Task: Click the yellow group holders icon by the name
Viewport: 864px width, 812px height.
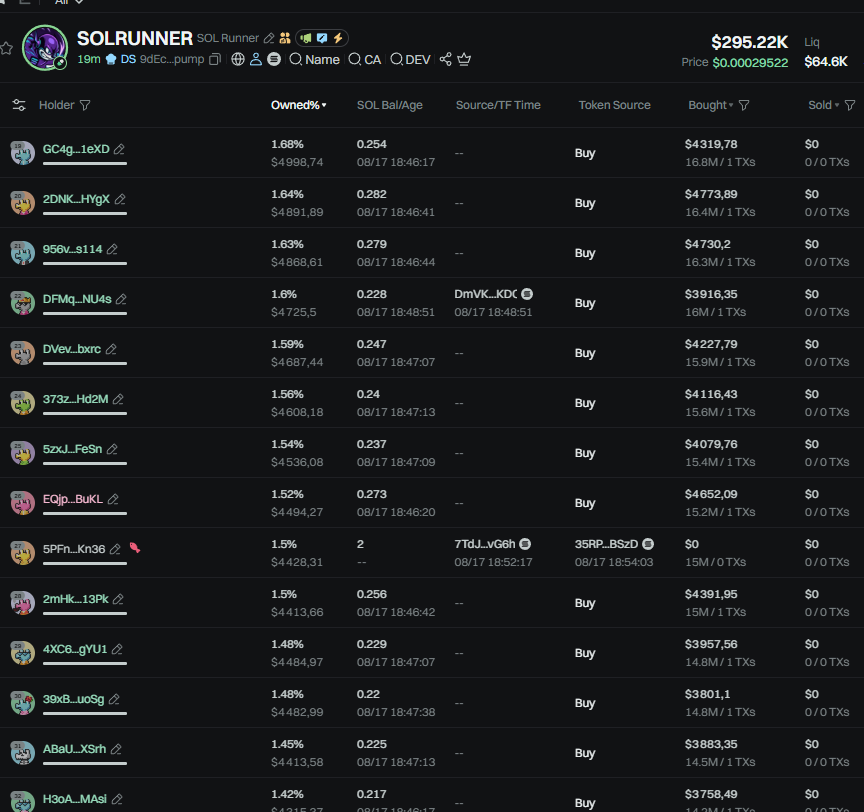Action: (285, 38)
